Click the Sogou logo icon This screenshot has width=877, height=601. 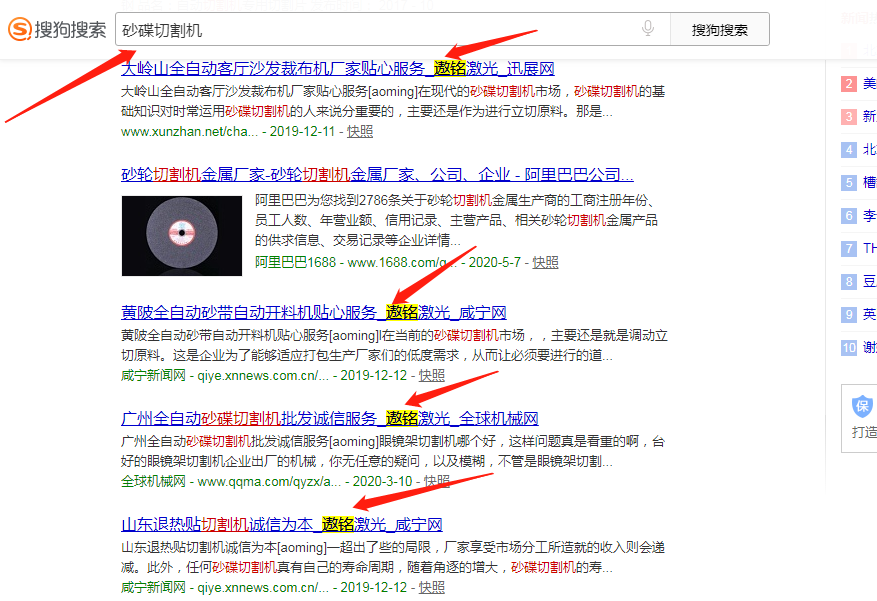[20, 29]
